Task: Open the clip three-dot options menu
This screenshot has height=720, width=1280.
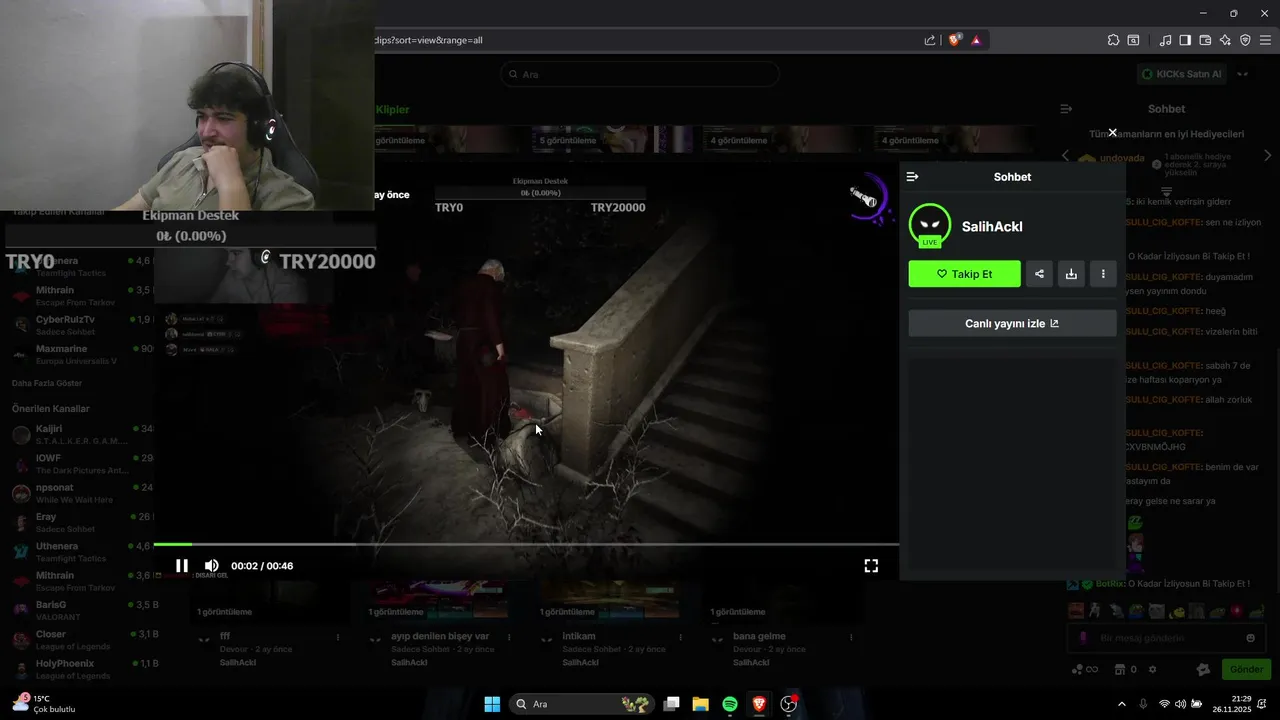Action: click(x=1103, y=274)
